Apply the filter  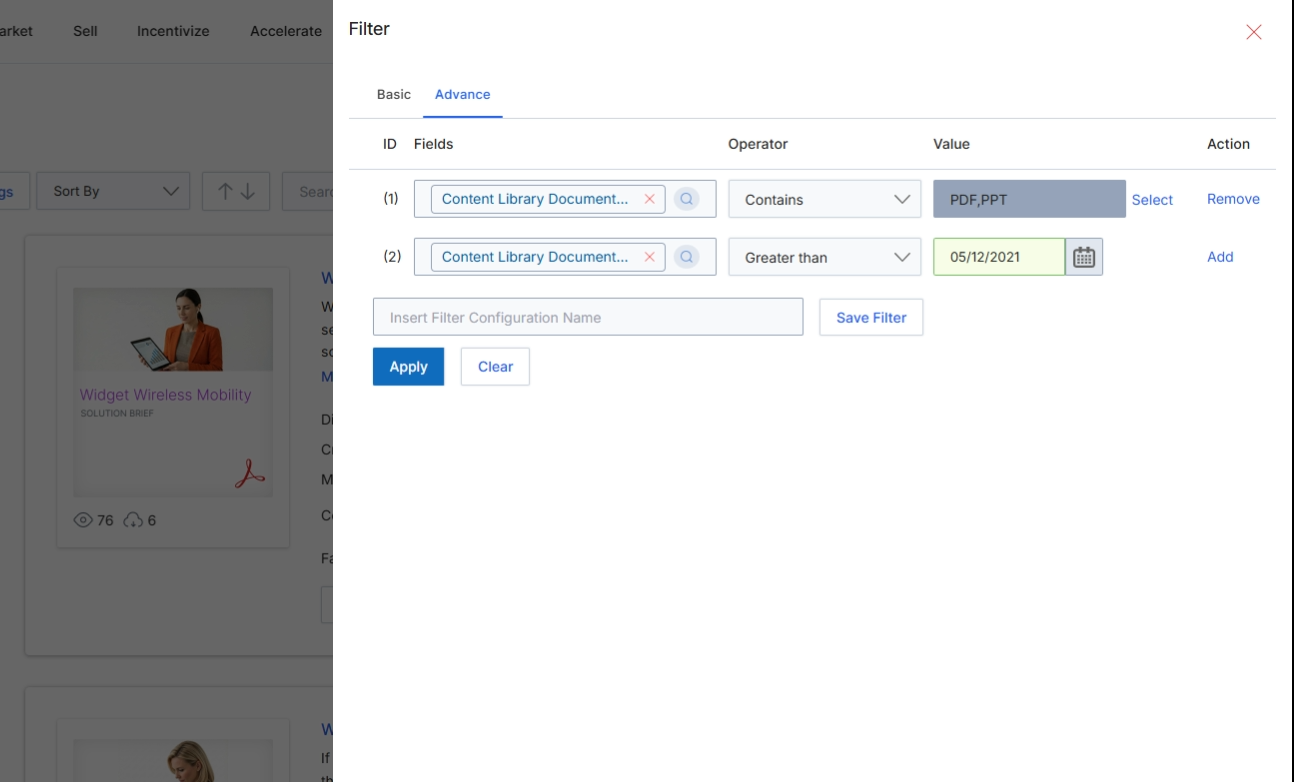click(408, 367)
